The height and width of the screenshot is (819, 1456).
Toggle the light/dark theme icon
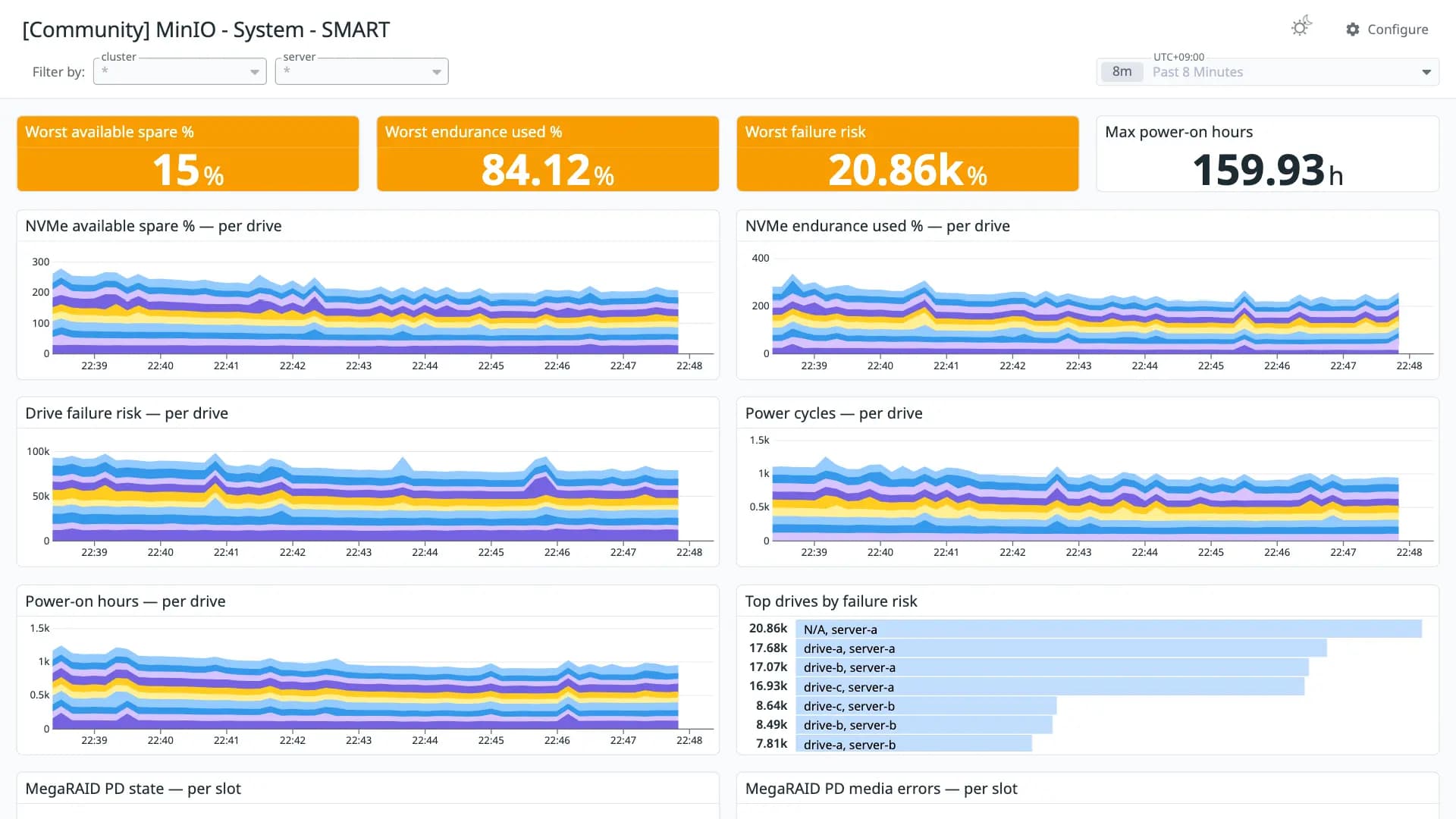1301,27
